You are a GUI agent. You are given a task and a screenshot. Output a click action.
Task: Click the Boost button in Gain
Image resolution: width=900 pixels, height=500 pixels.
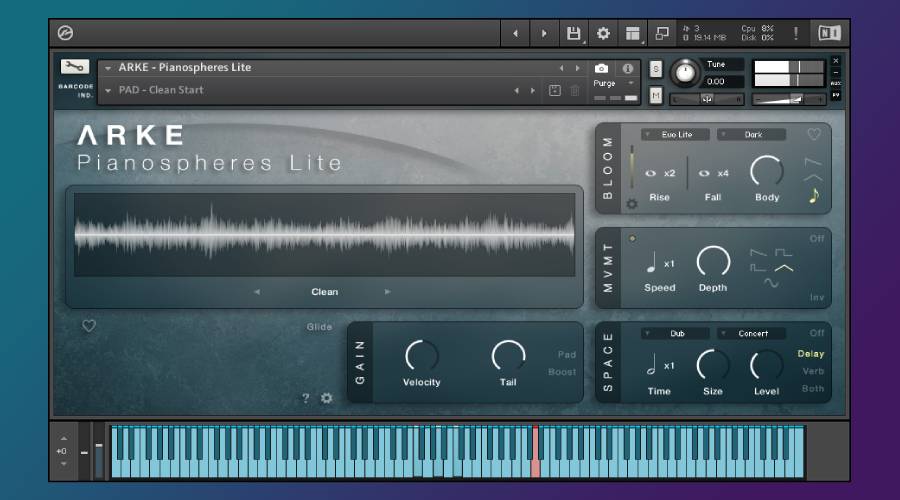click(562, 372)
